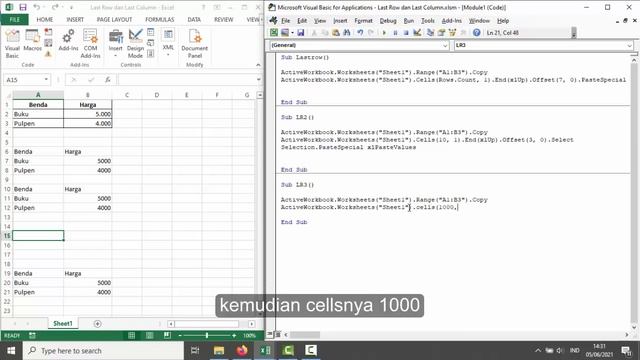The image size is (640, 360).
Task: Click the Reset (stop) icon in VBA toolbar
Action: pos(406,33)
